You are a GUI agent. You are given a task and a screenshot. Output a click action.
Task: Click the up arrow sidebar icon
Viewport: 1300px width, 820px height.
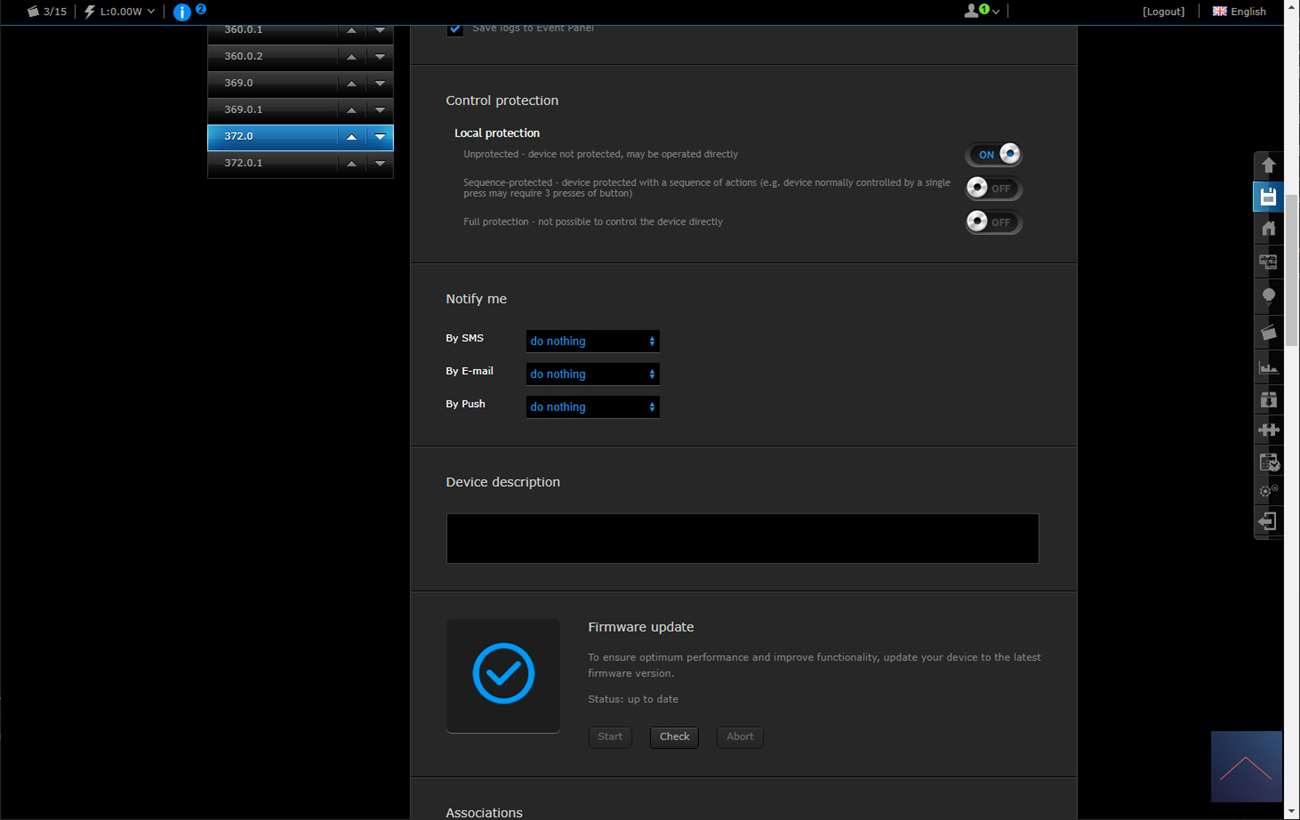(x=1268, y=165)
